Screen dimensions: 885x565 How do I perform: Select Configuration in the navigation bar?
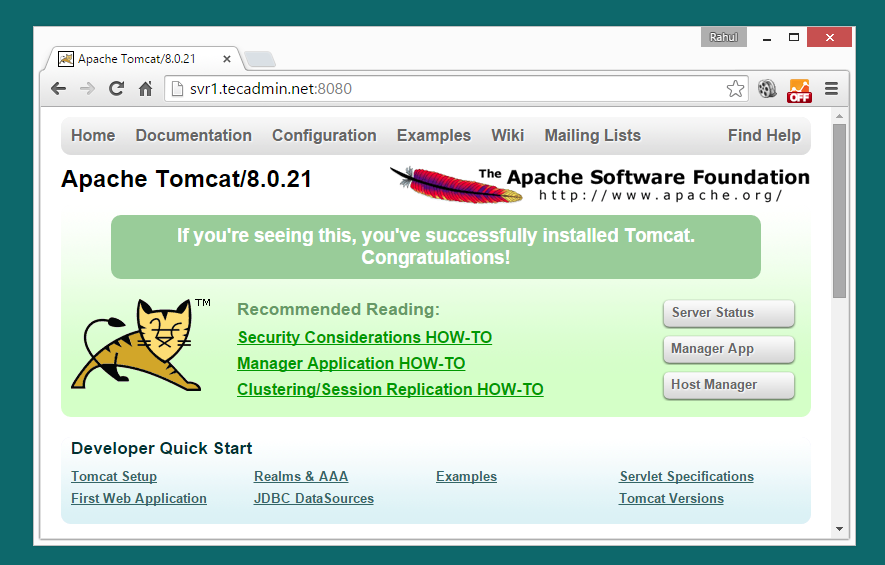[324, 136]
